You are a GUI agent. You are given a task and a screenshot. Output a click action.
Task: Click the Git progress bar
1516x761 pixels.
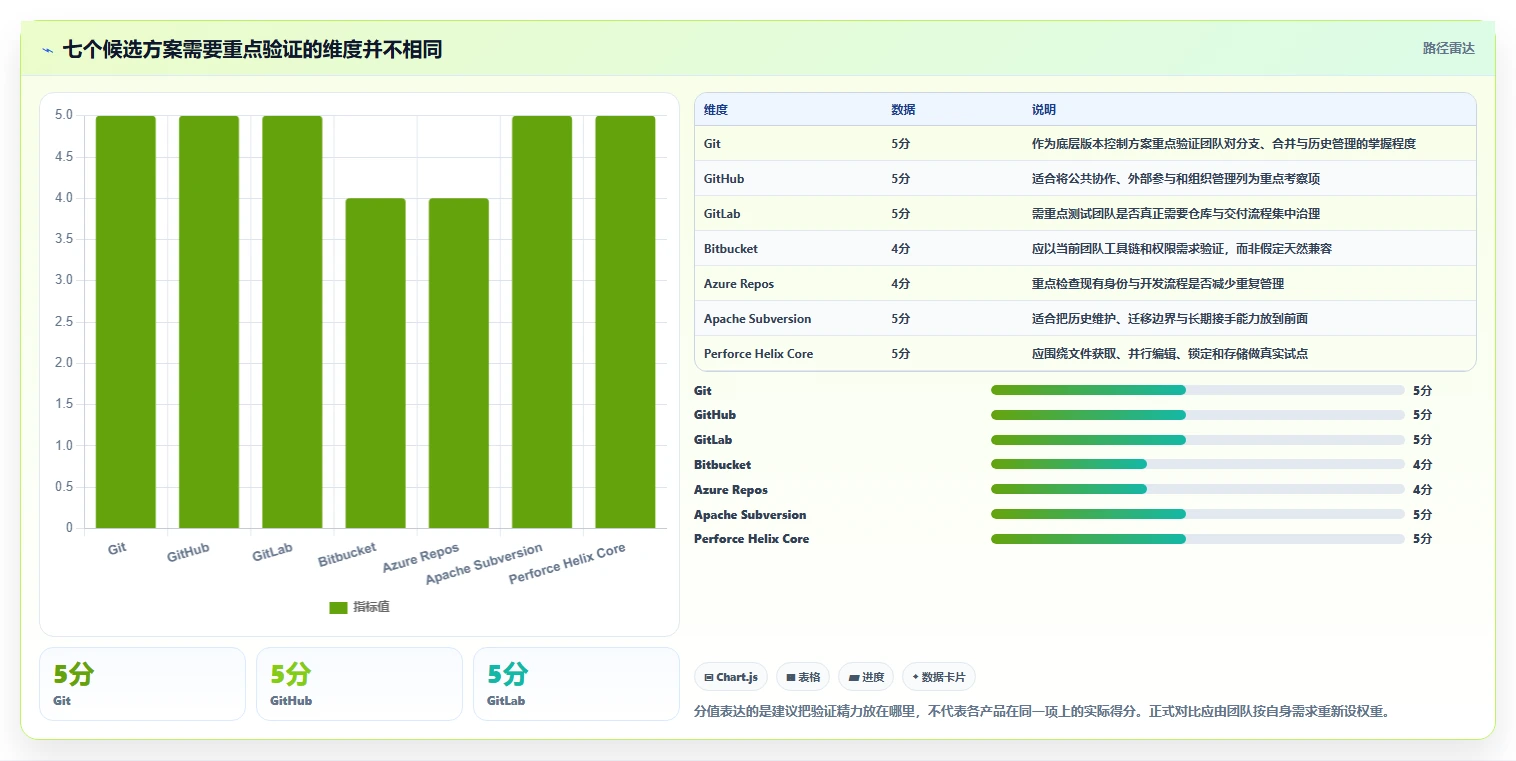click(x=1198, y=390)
